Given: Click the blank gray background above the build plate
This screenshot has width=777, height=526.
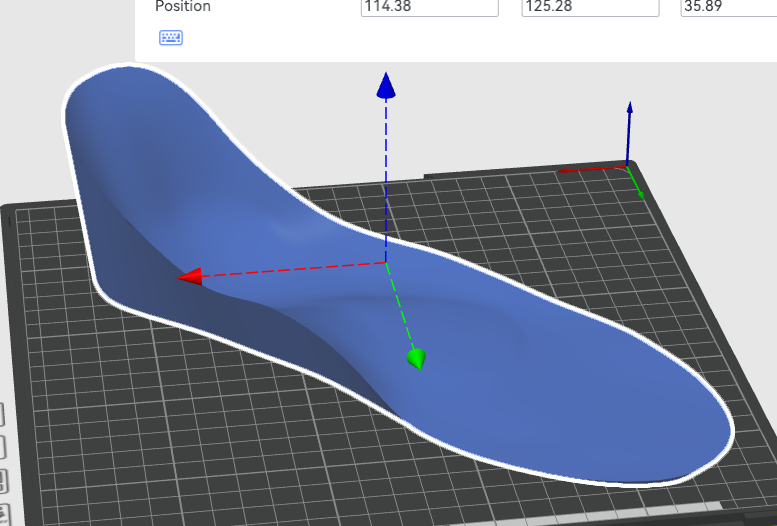Looking at the screenshot, I should [x=500, y=110].
